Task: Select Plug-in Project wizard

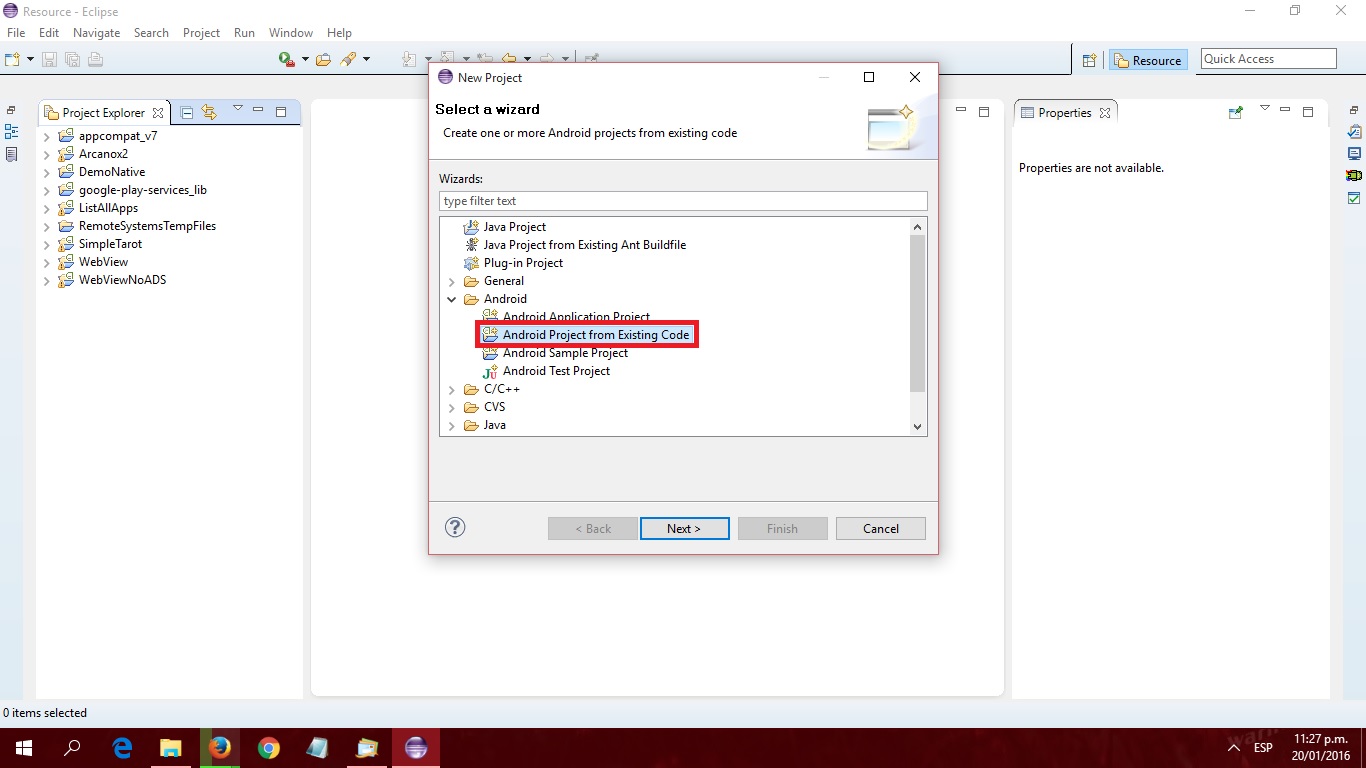Action: coord(523,263)
